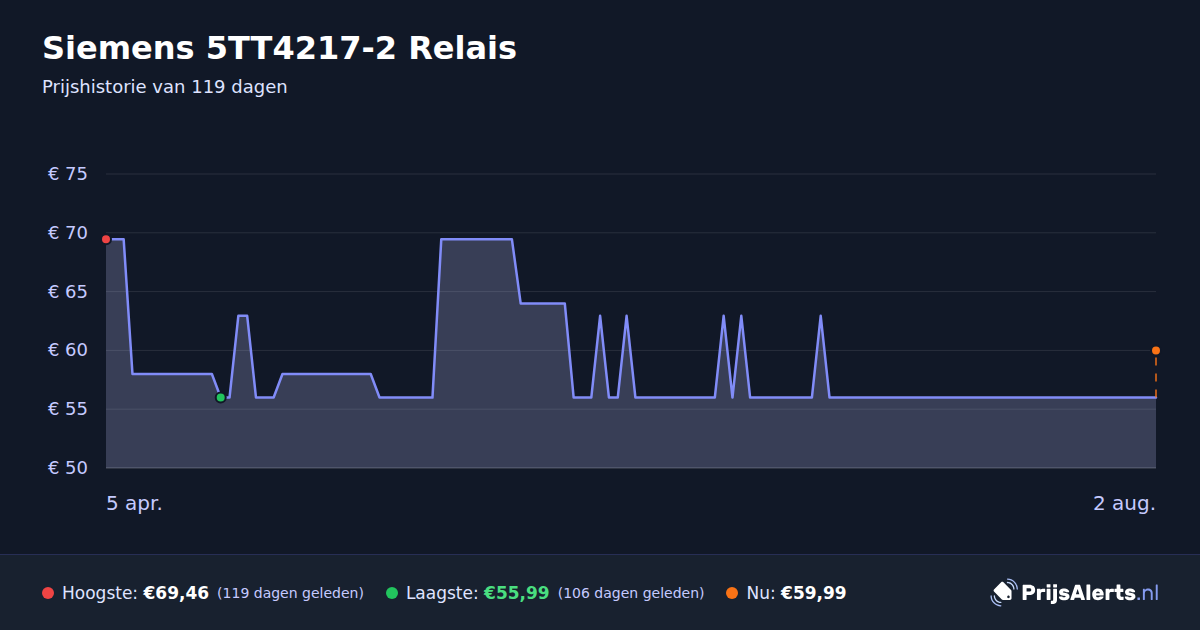Select the title 'Siemens 5TT4217-2 Relais'
This screenshot has height=630, width=1200.
tap(279, 48)
